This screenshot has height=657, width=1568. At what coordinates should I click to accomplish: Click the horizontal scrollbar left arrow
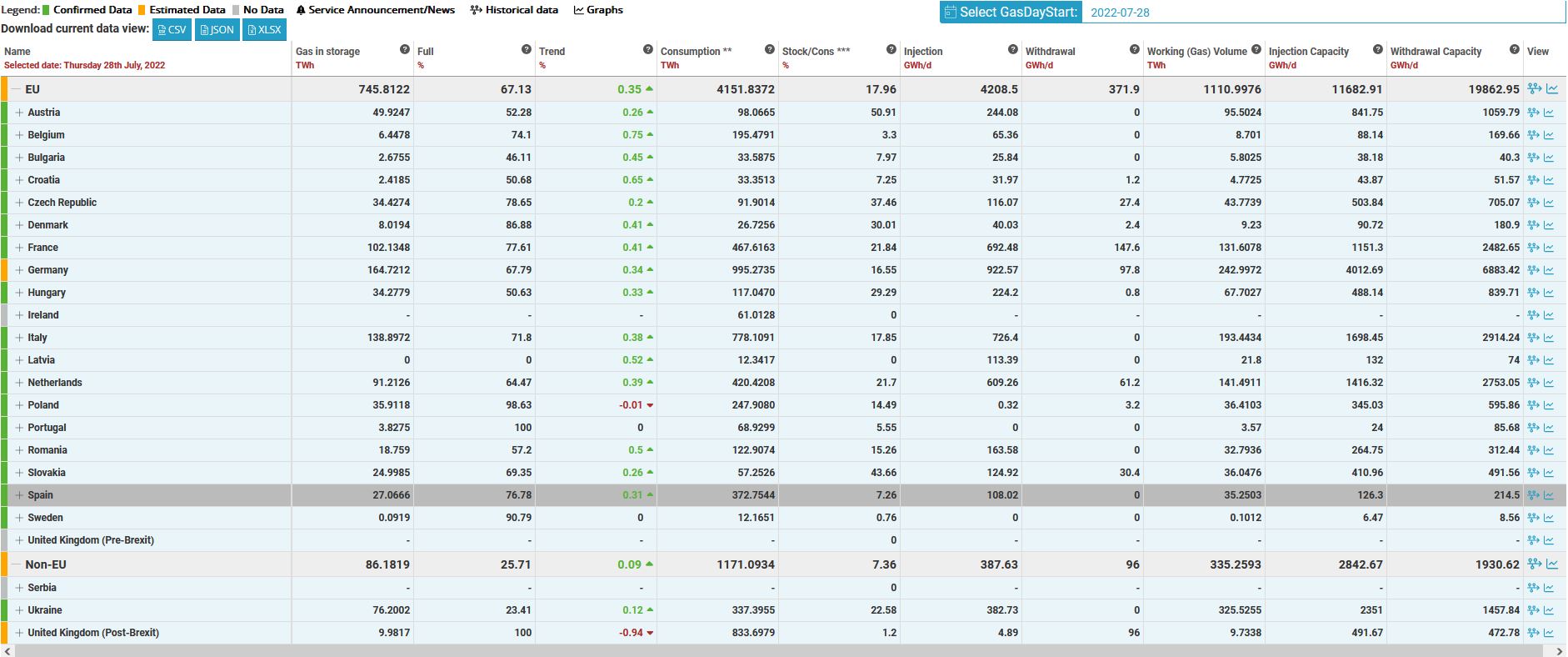coord(7,650)
